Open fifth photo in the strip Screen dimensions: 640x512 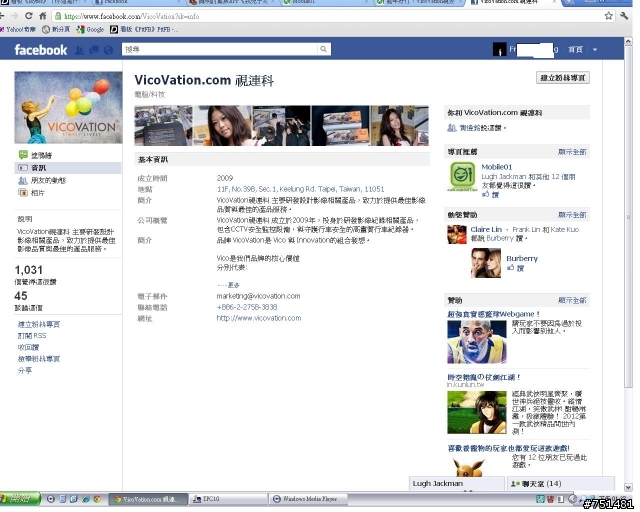click(400, 125)
